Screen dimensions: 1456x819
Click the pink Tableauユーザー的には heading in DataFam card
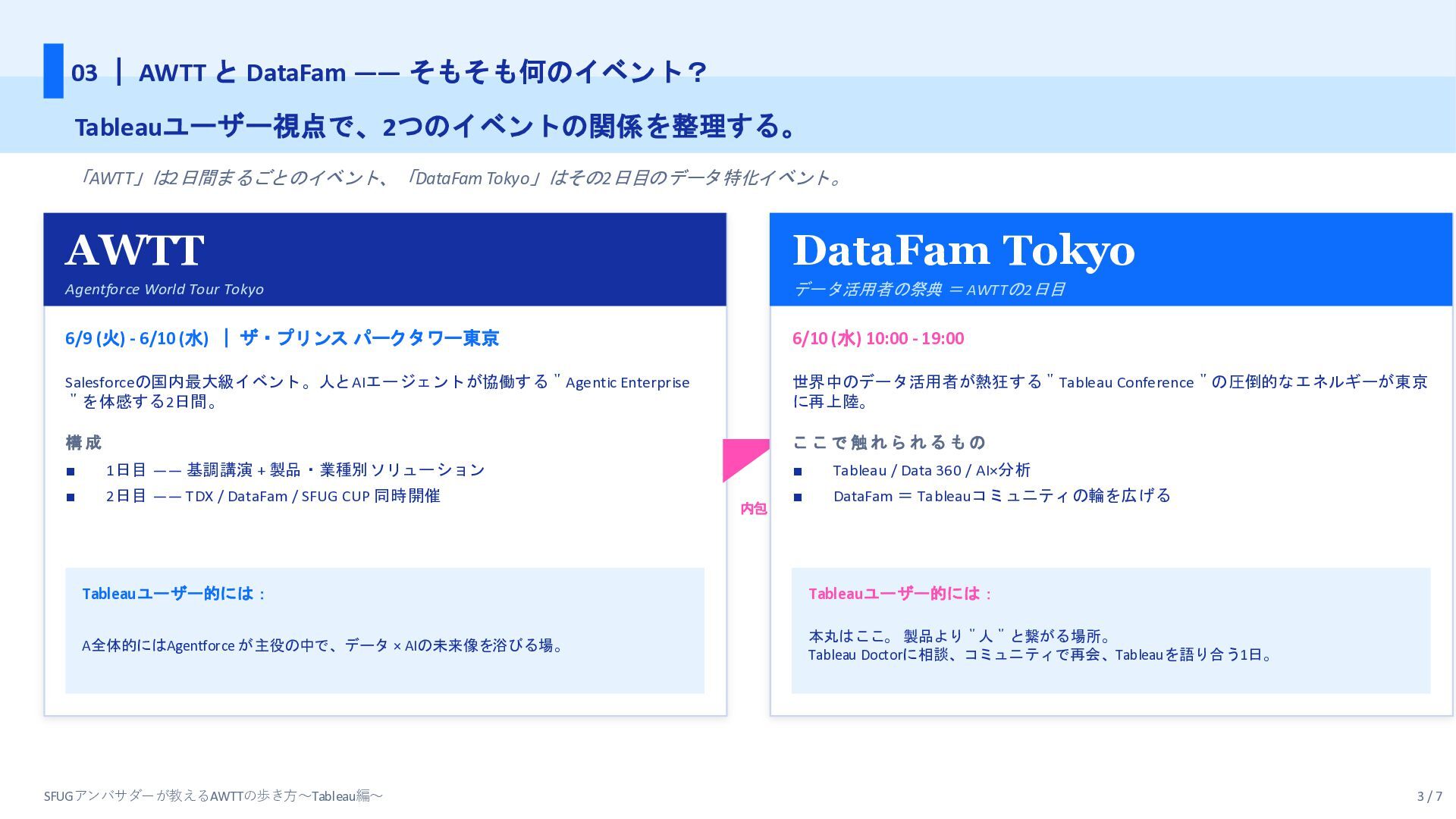pyautogui.click(x=900, y=594)
